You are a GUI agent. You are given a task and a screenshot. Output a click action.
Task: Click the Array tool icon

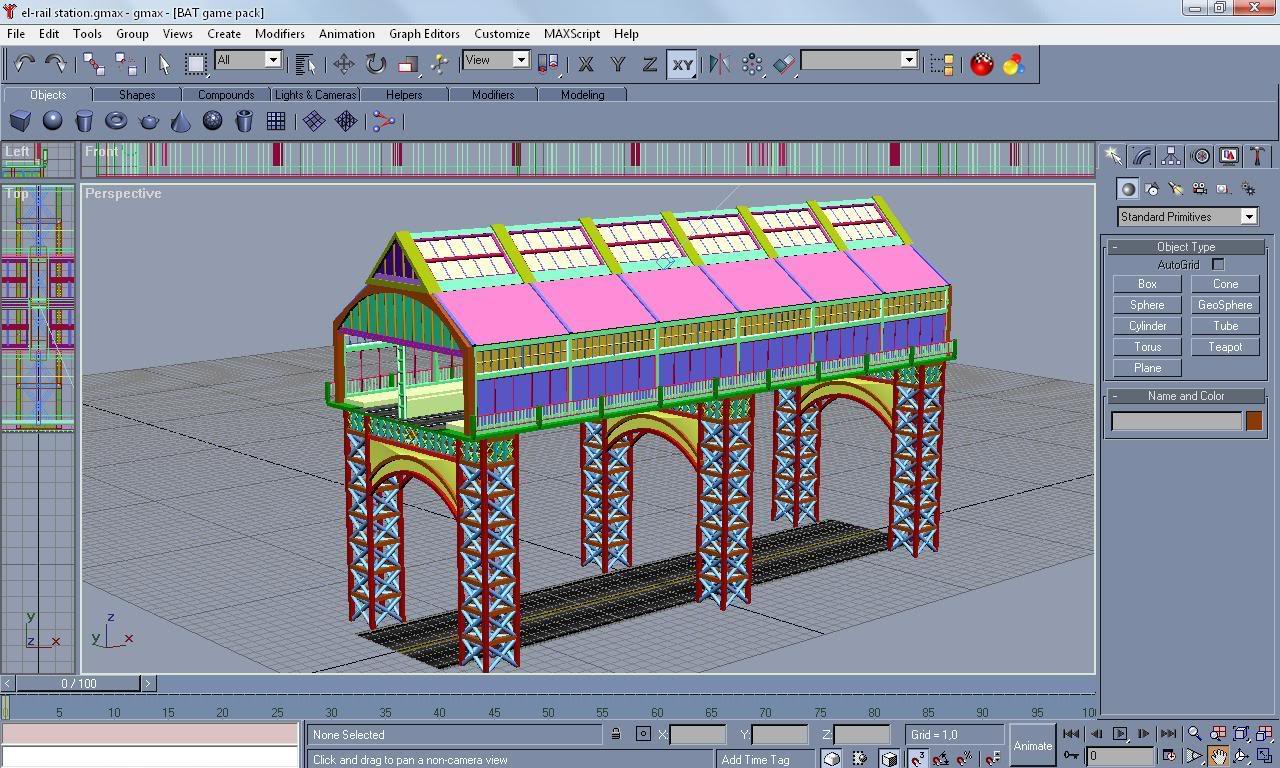click(752, 64)
